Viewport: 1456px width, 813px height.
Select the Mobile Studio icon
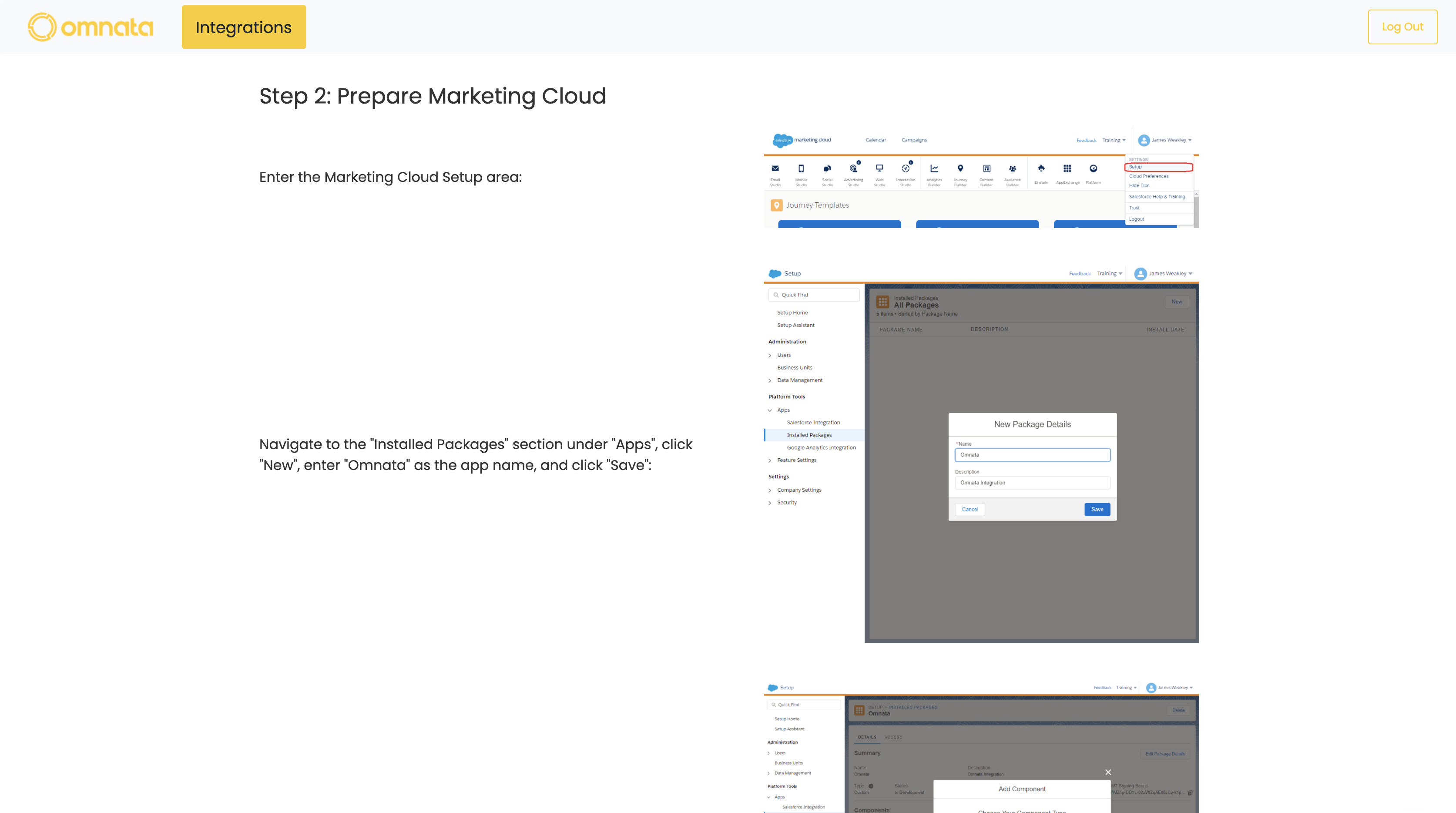click(801, 168)
